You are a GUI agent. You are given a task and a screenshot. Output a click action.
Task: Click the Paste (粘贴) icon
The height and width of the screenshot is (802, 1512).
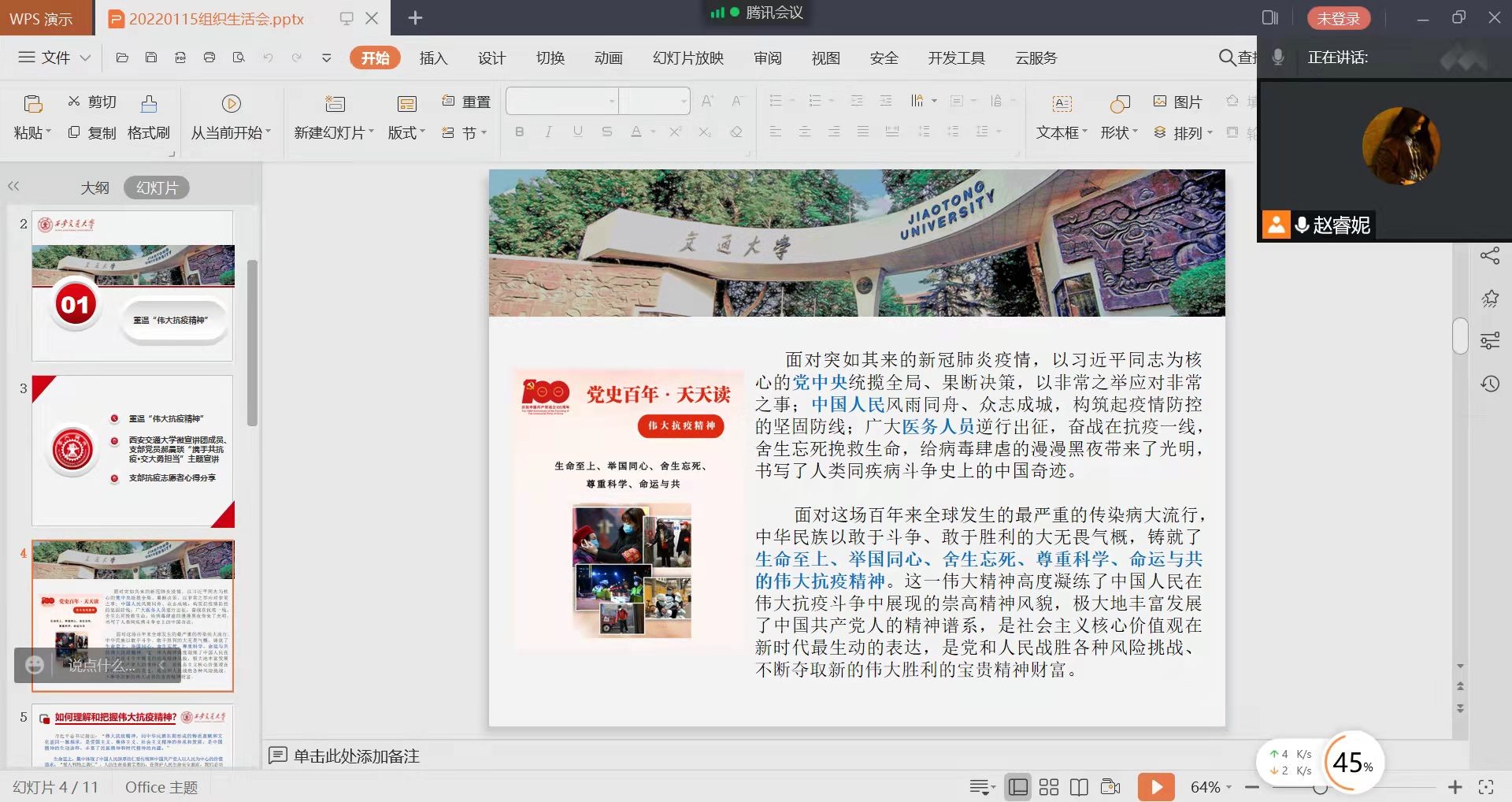[x=32, y=103]
